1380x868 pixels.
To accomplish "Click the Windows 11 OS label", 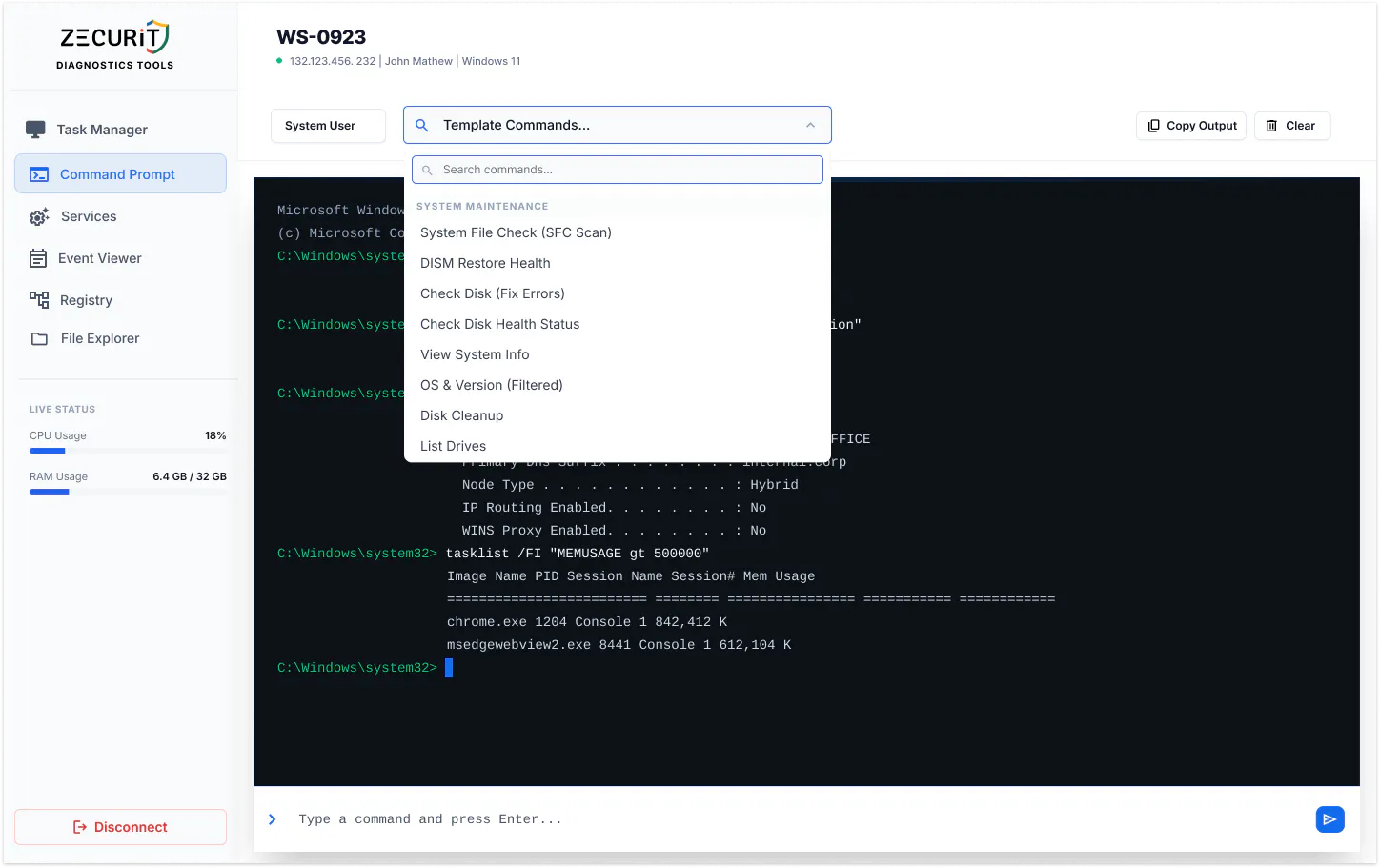I will coord(491,61).
